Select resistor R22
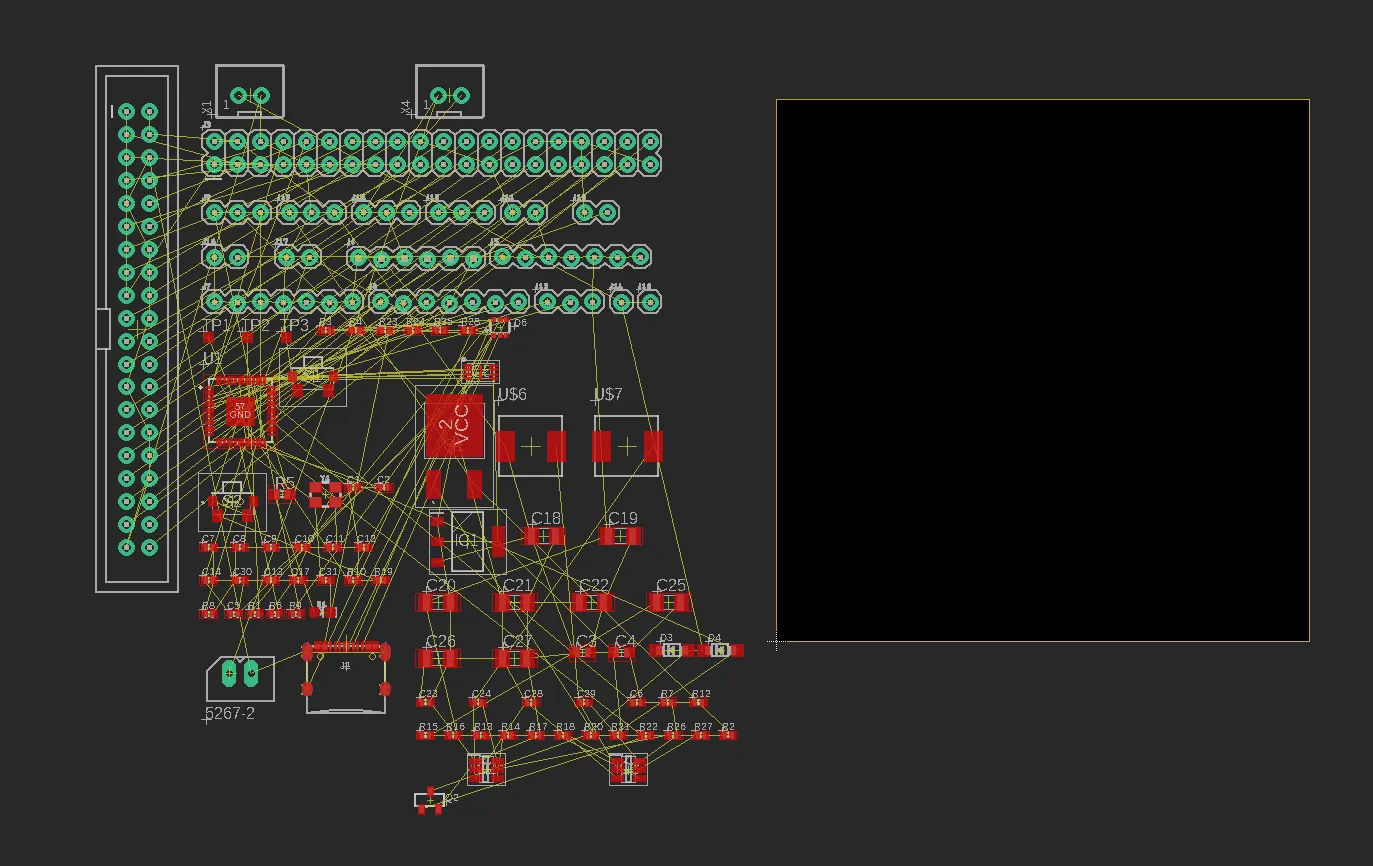This screenshot has height=866, width=1373. 647,735
